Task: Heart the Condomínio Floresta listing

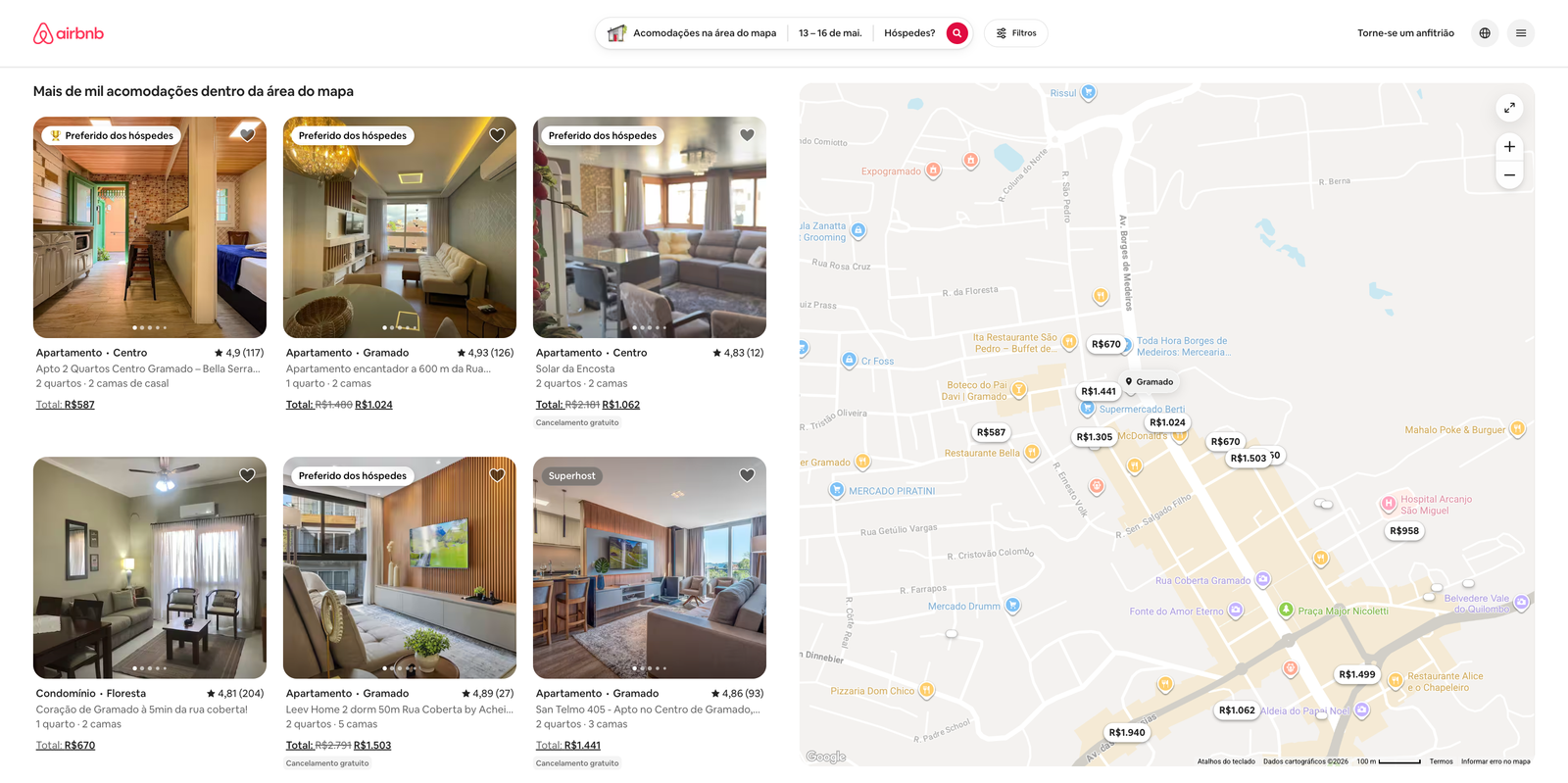Action: point(247,475)
